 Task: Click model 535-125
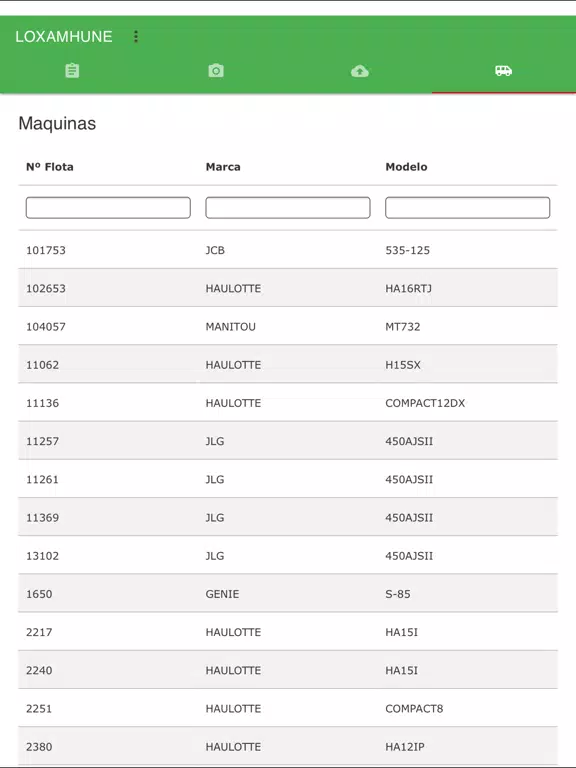pos(408,250)
